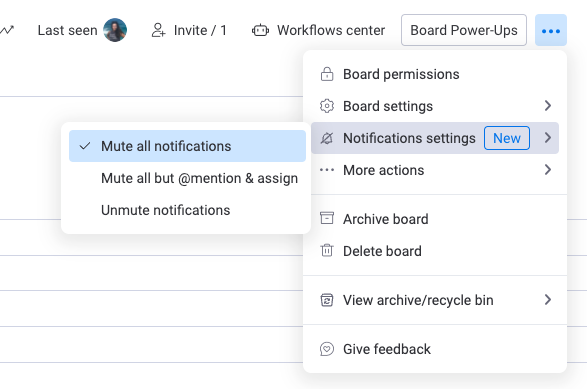The height and width of the screenshot is (389, 587).
Task: Open Board Power-Ups button
Action: tap(464, 30)
